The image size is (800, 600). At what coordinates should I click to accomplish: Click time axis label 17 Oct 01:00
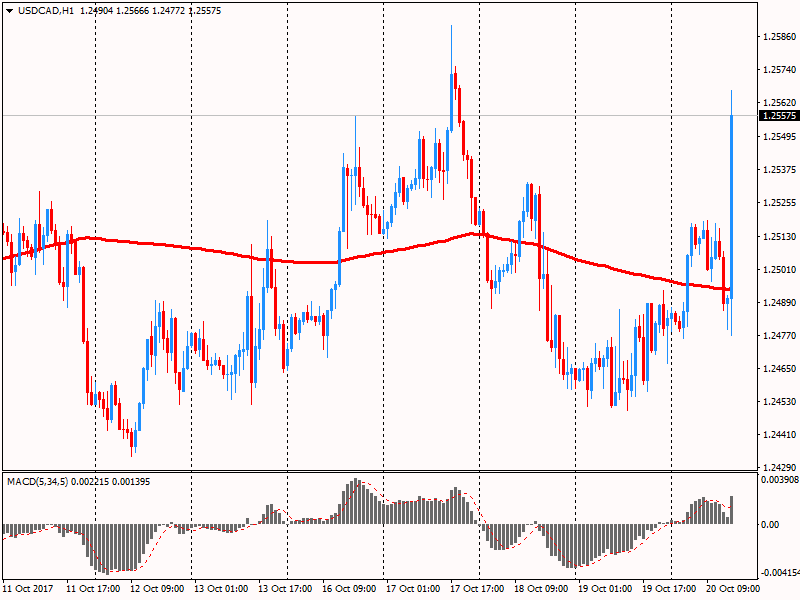click(413, 589)
